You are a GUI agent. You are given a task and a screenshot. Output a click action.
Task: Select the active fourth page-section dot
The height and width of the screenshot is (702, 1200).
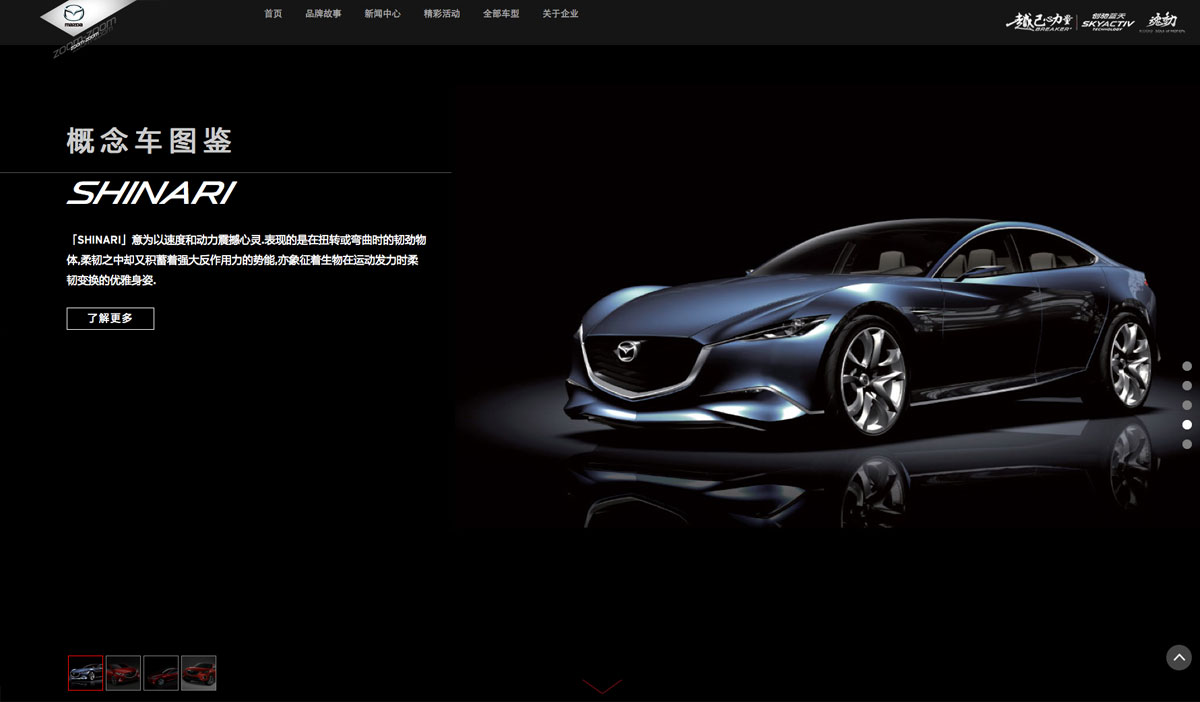[x=1187, y=424]
